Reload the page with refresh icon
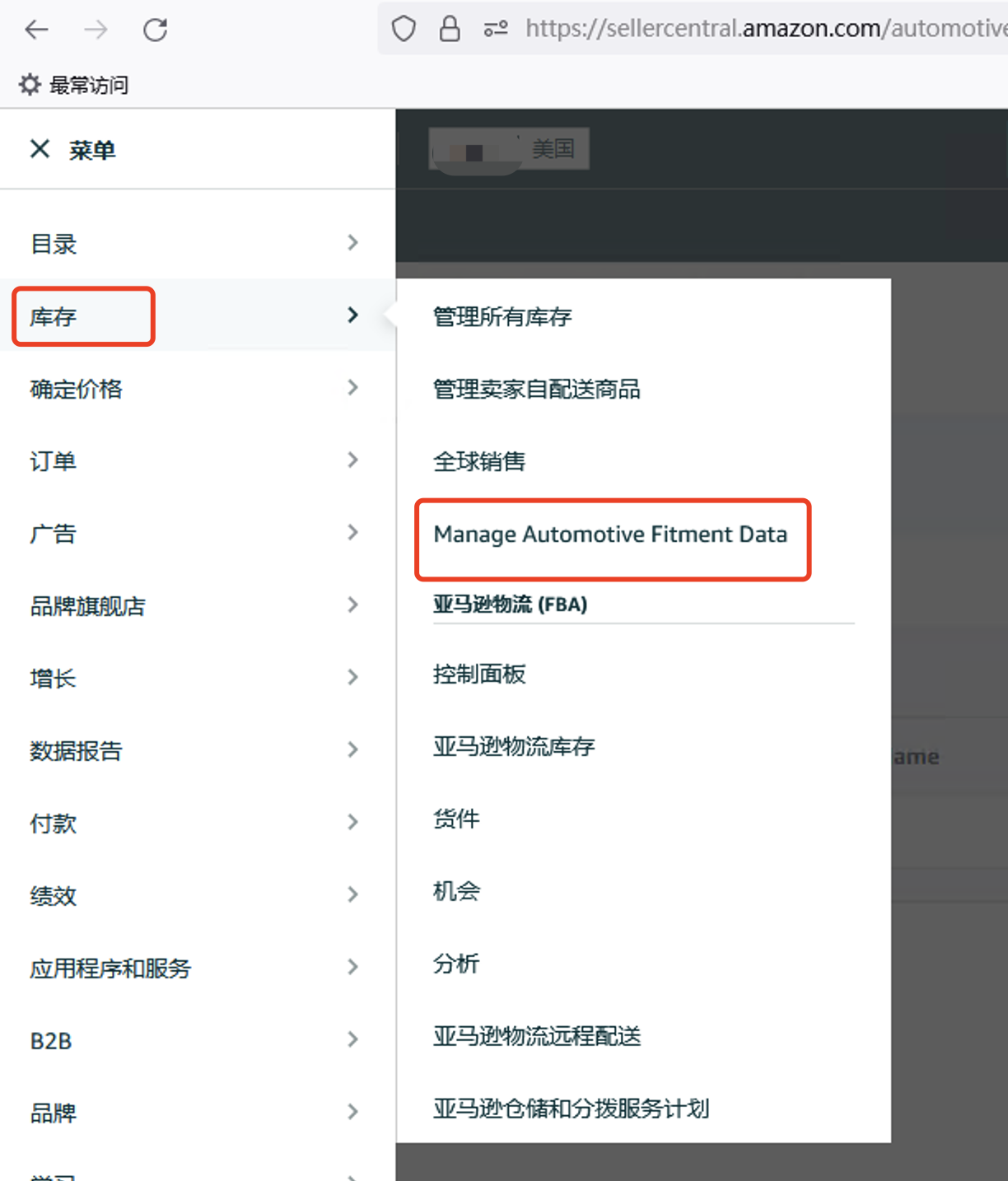Screen dimensions: 1008x1181 (x=155, y=30)
